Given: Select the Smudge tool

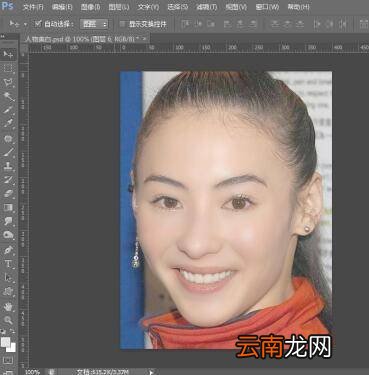Looking at the screenshot, I should pyautogui.click(x=8, y=221).
